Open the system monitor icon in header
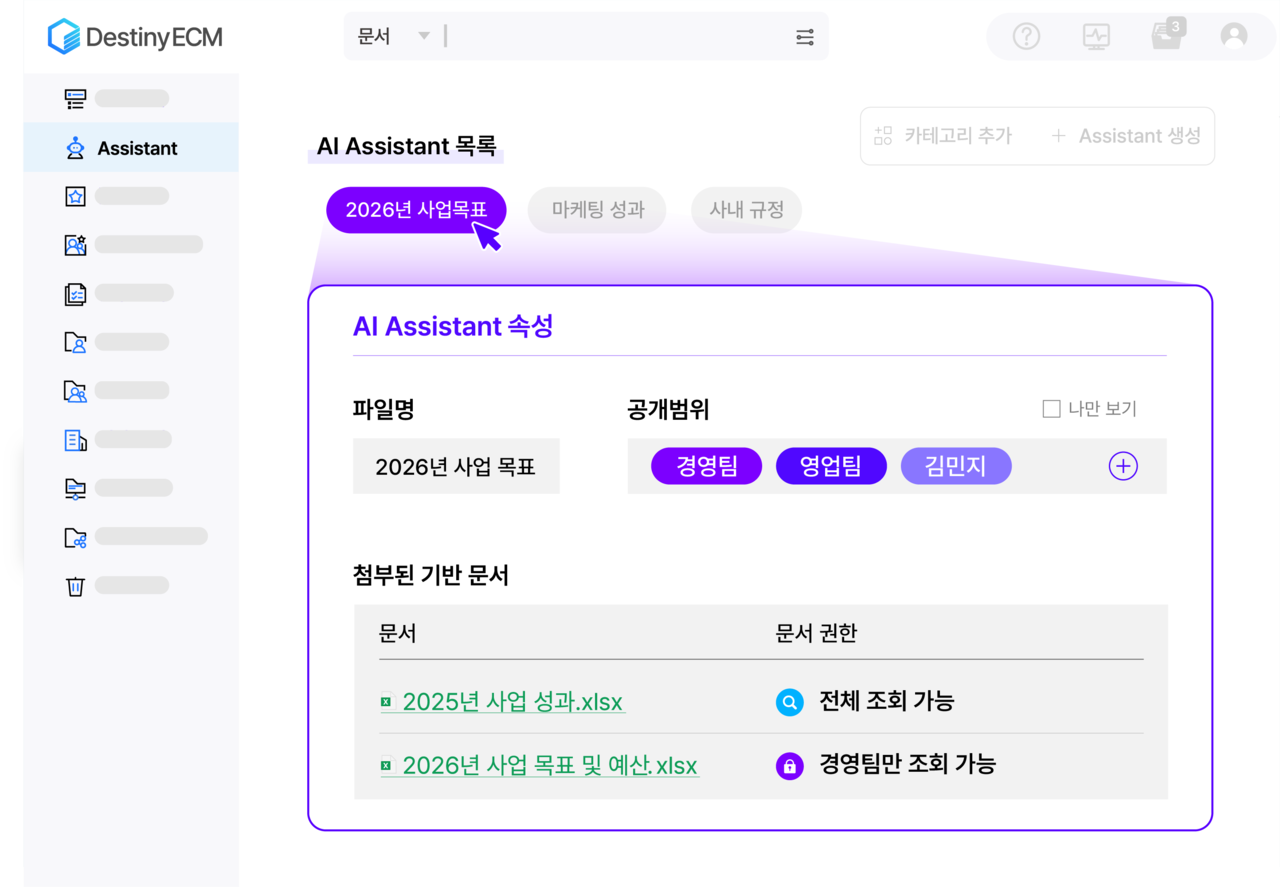This screenshot has height=887, width=1280. [1096, 37]
